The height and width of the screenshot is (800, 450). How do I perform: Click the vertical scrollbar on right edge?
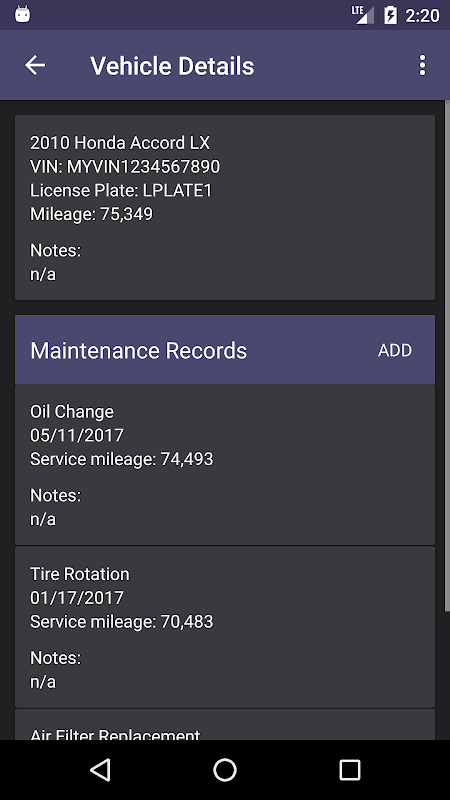pyautogui.click(x=447, y=356)
